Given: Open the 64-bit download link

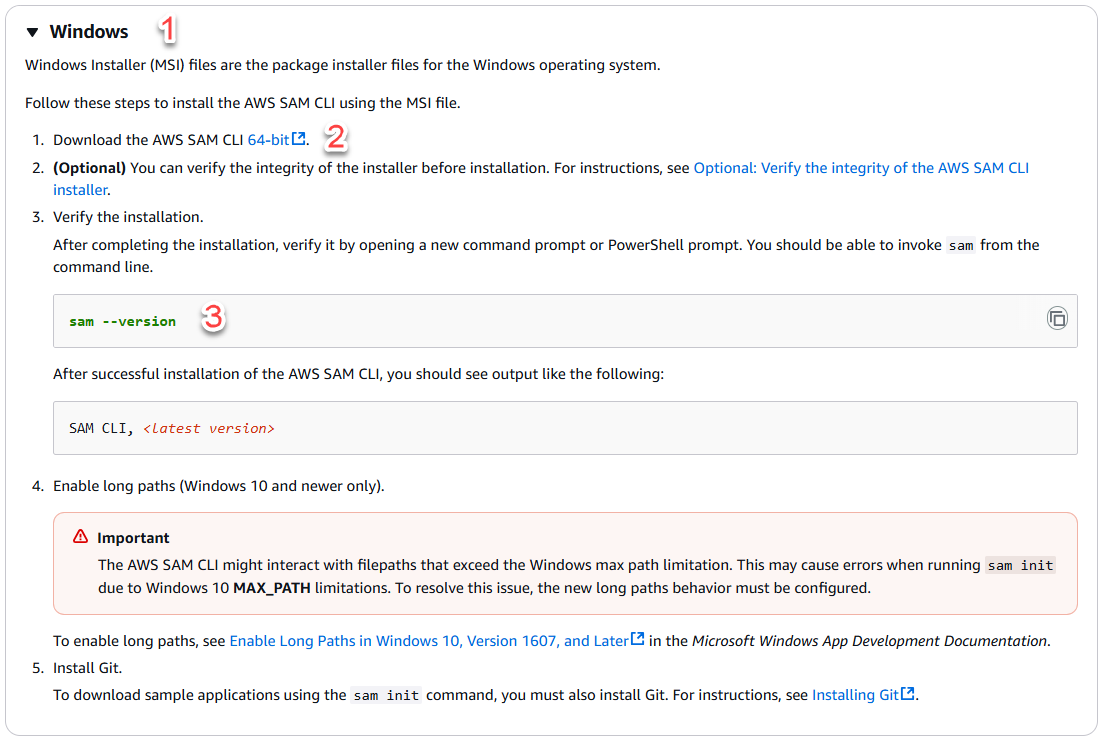Looking at the screenshot, I should [x=276, y=139].
